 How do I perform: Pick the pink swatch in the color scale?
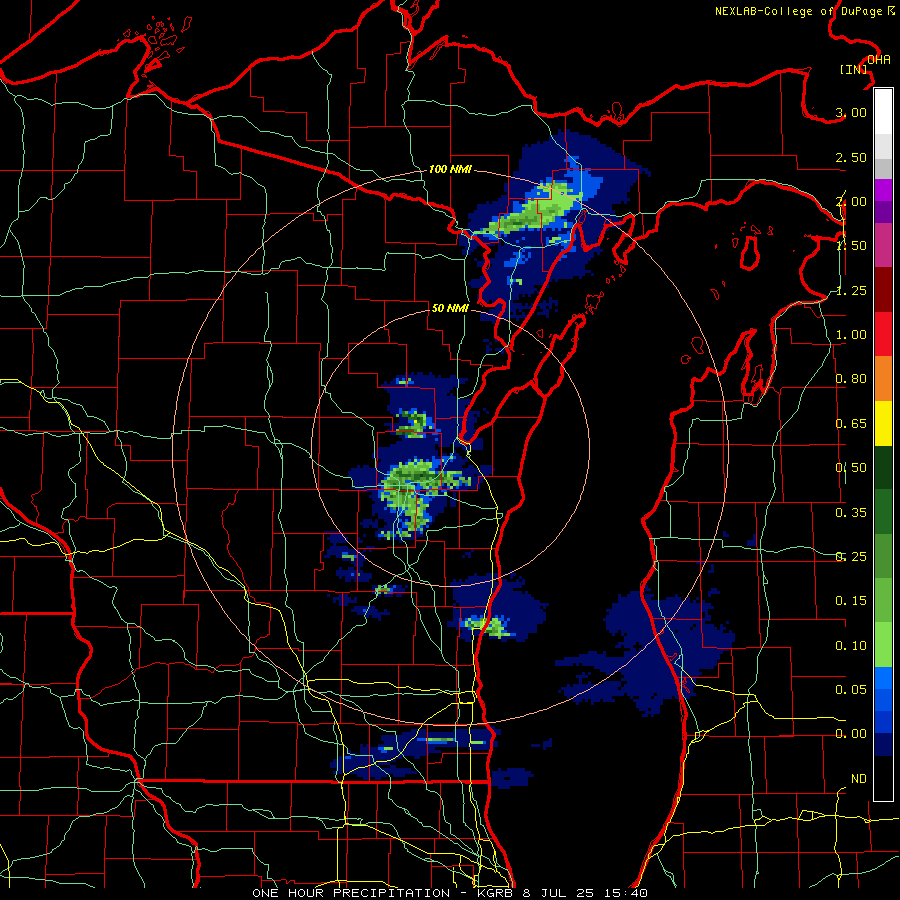click(883, 246)
